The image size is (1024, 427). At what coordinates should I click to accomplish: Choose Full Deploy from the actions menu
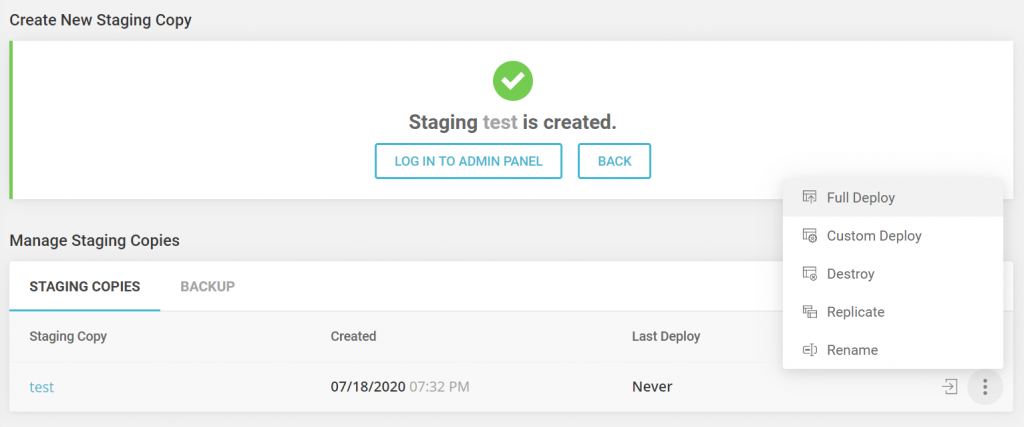[860, 198]
